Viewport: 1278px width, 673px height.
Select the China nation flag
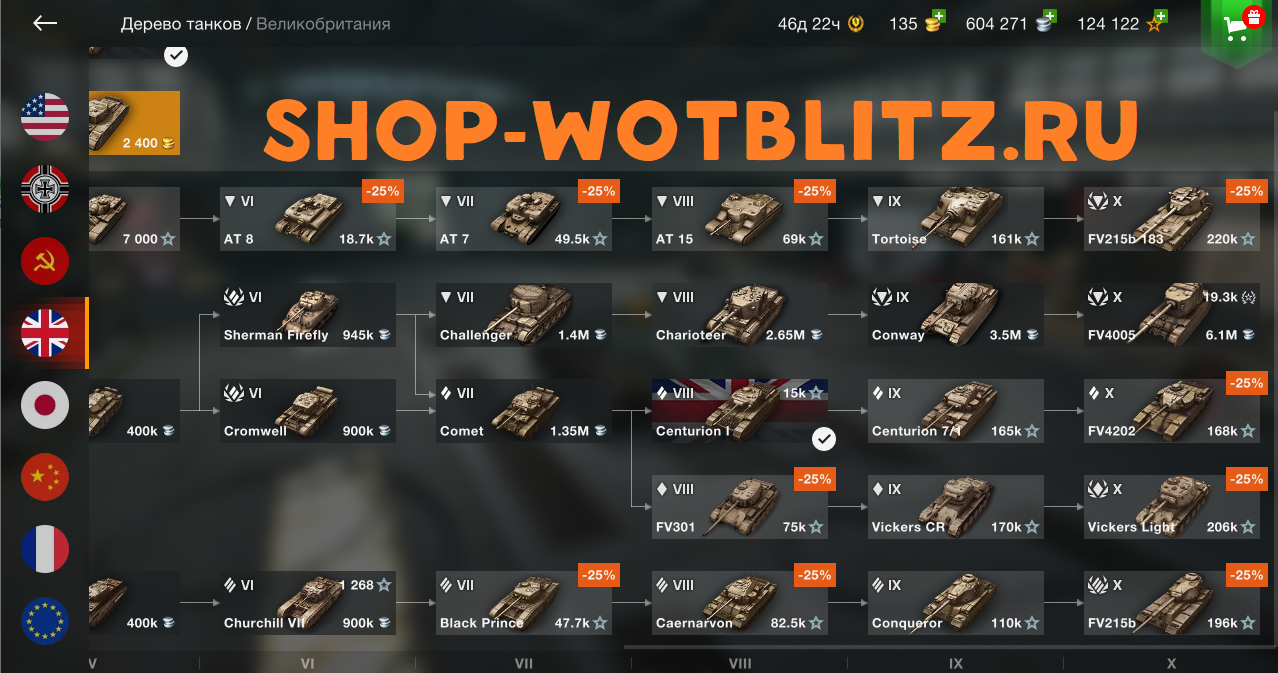point(45,477)
